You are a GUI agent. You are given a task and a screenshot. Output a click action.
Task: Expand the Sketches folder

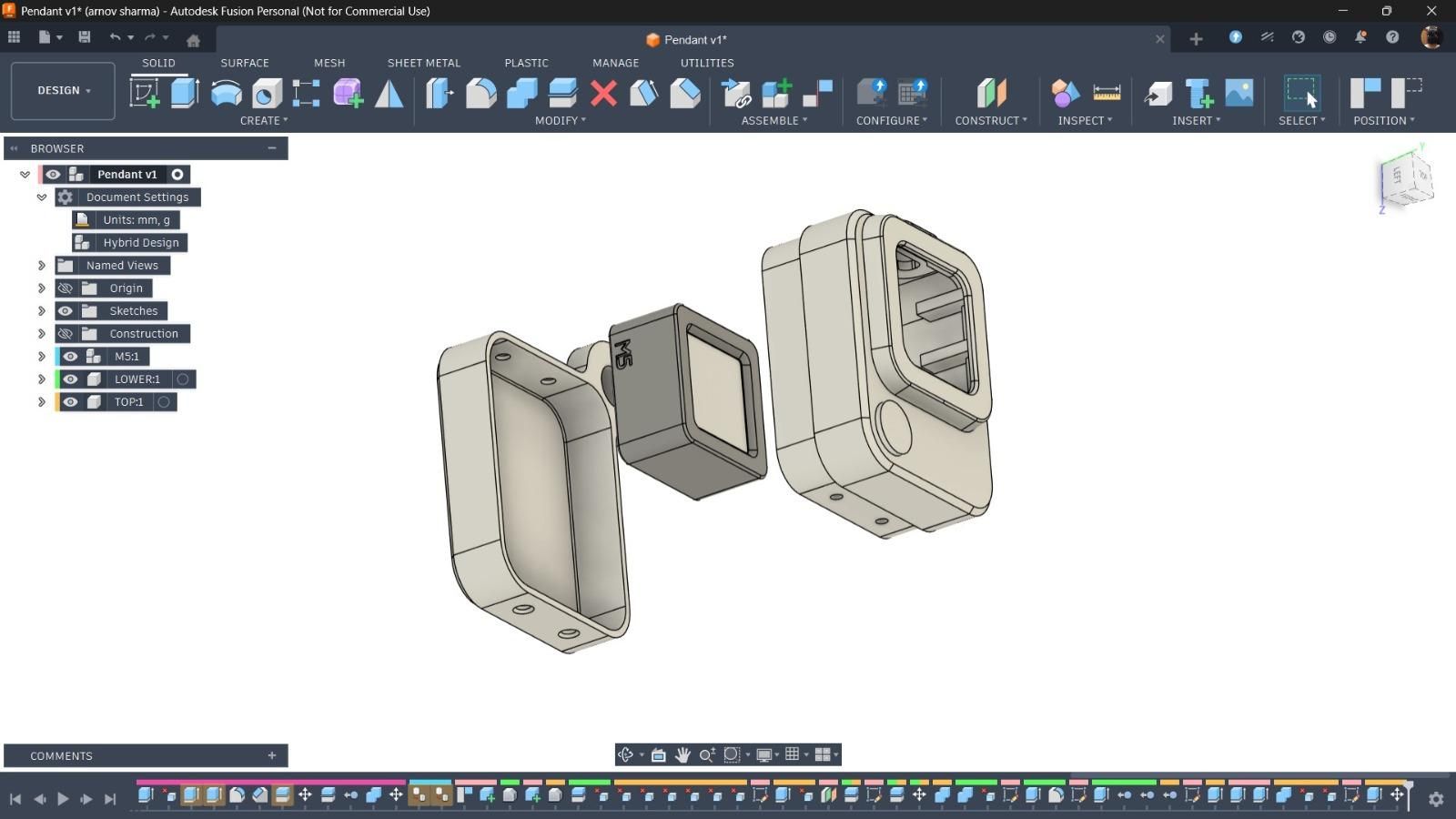(x=42, y=311)
